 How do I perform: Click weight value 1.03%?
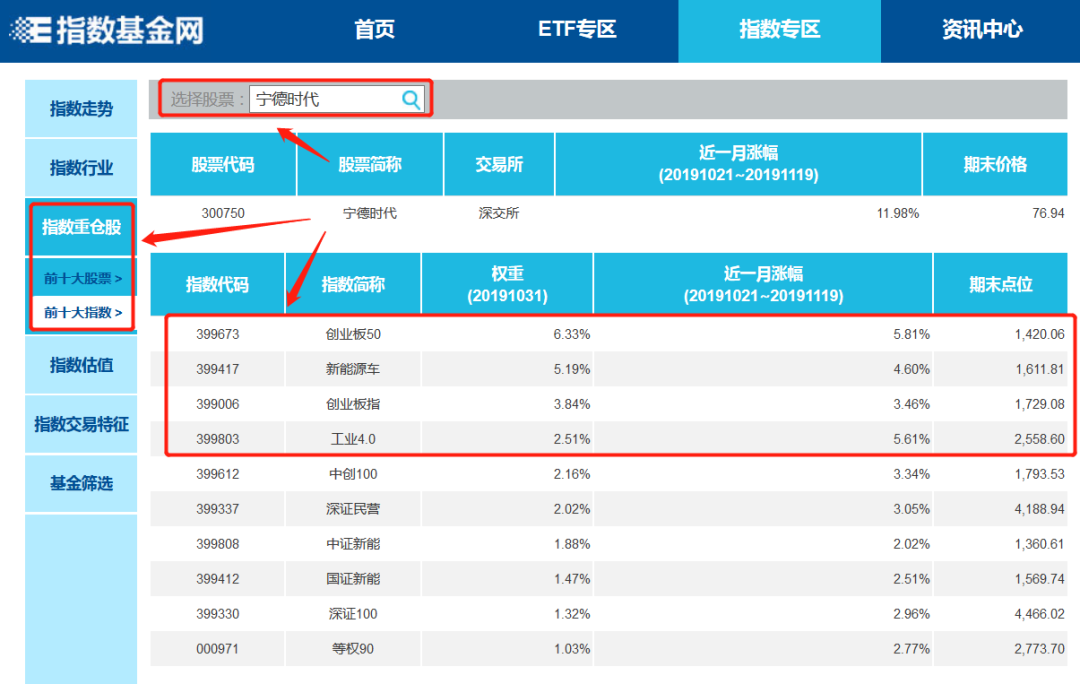572,650
